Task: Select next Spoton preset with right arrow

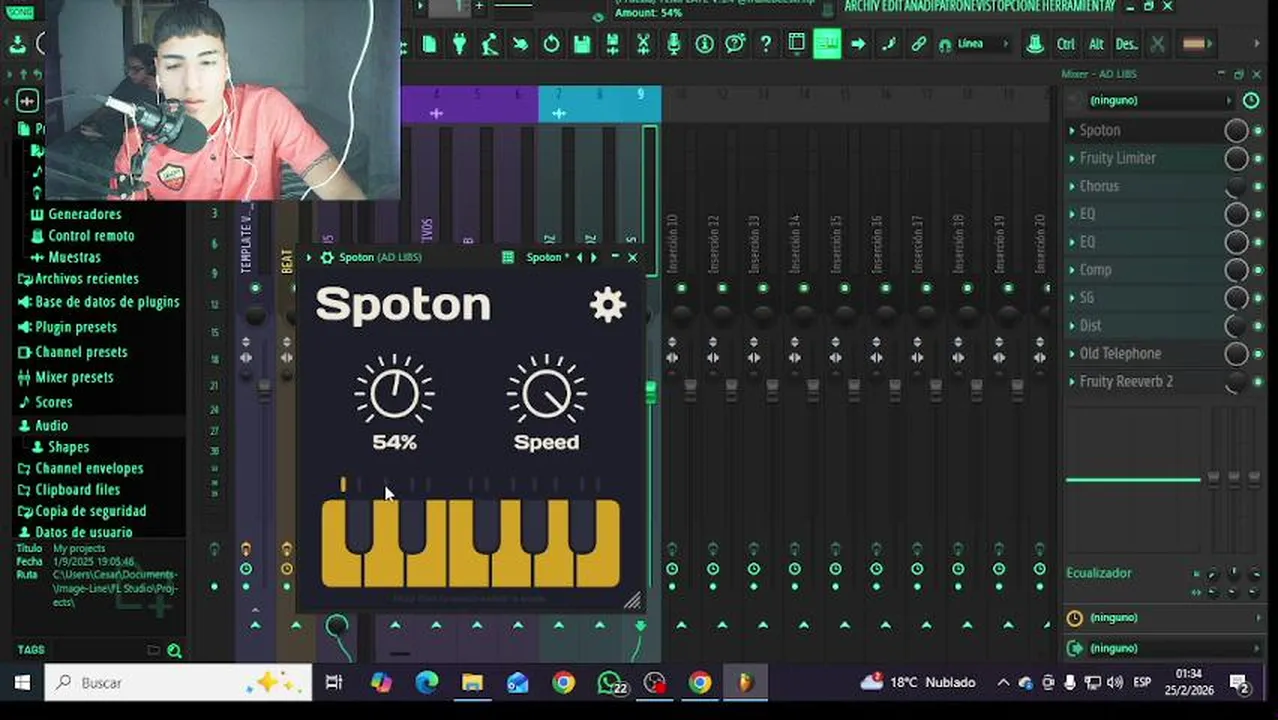Action: pyautogui.click(x=594, y=257)
